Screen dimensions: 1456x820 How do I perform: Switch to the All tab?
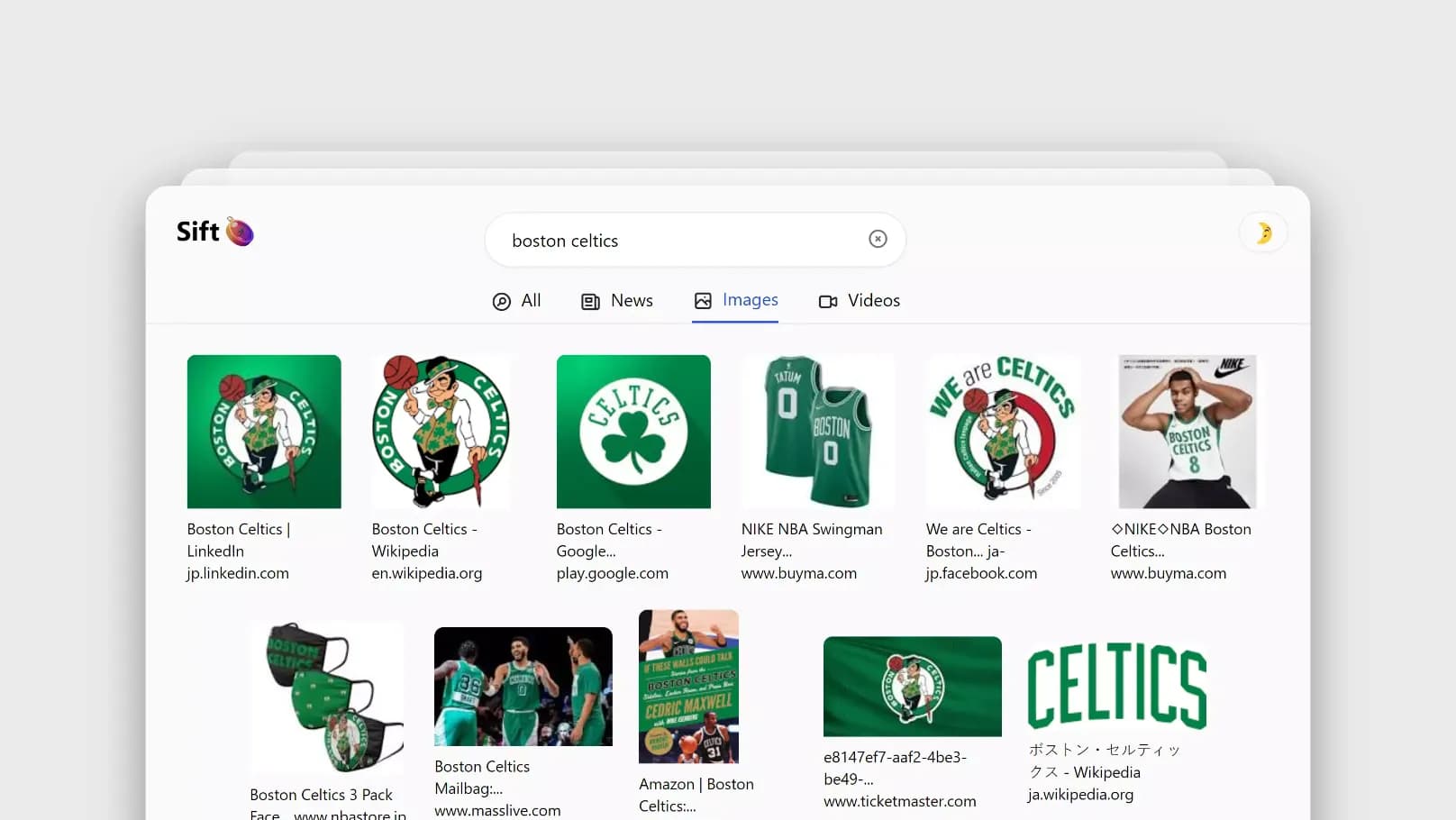pos(516,301)
